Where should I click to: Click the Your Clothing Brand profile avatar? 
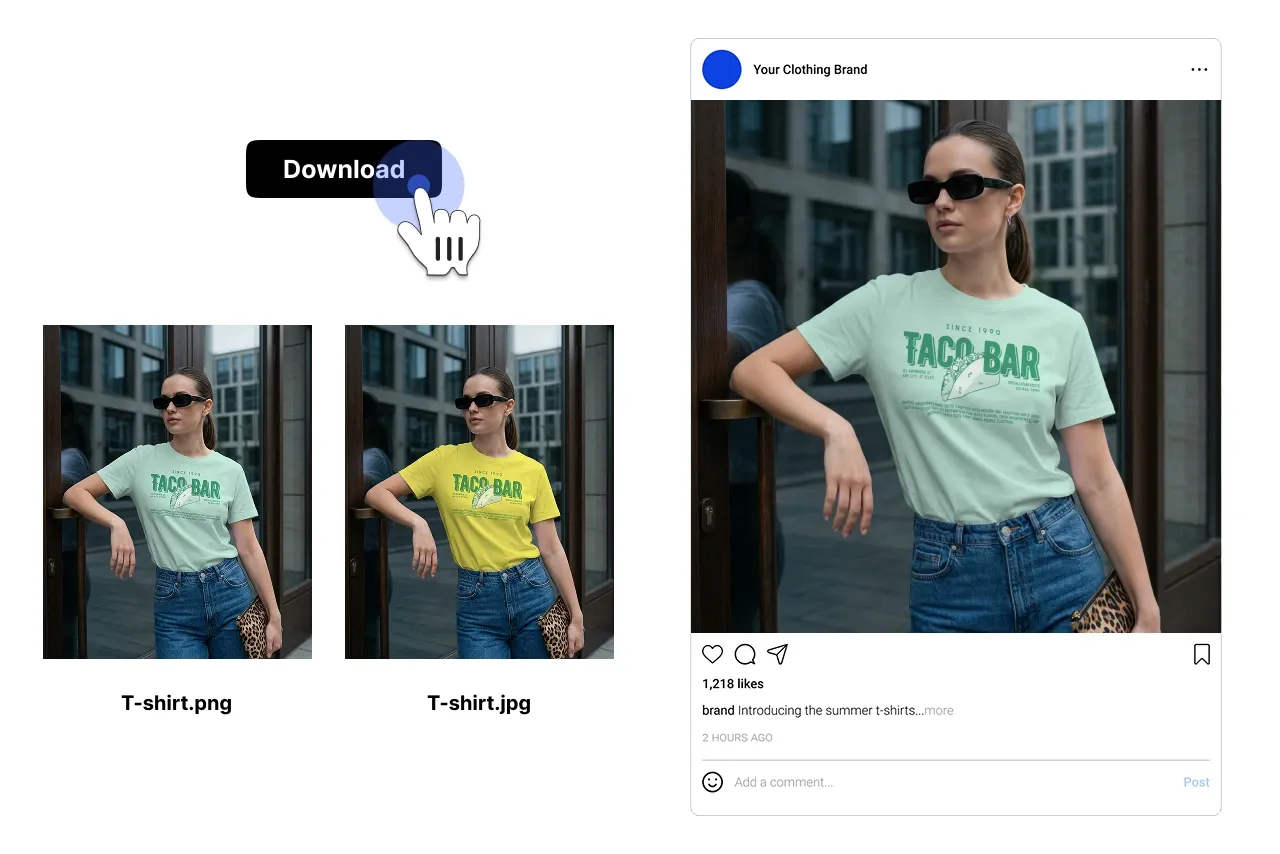tap(721, 69)
